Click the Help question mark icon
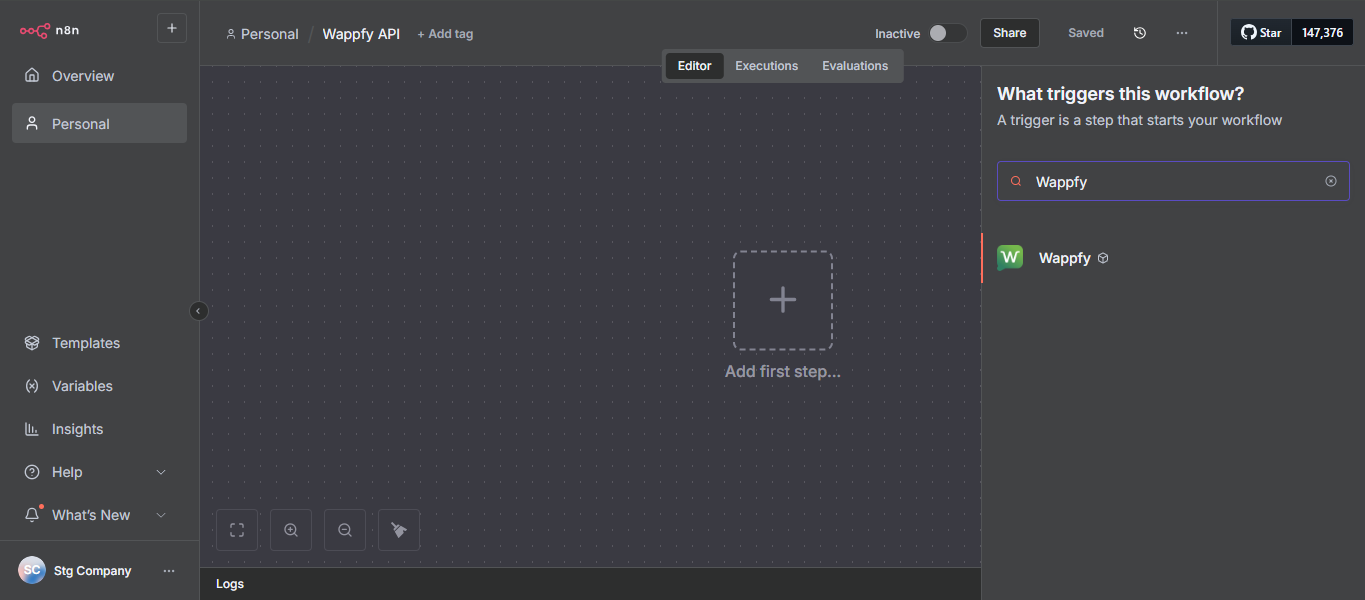This screenshot has height=600, width=1365. (x=32, y=472)
